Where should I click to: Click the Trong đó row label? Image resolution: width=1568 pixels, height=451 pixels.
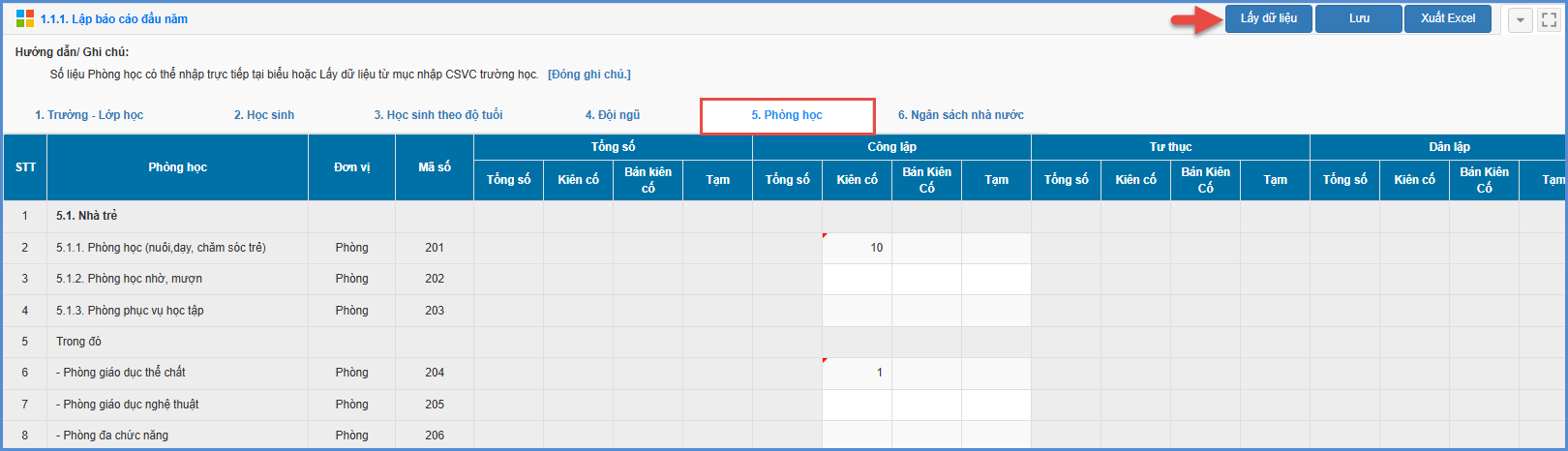pyautogui.click(x=78, y=342)
